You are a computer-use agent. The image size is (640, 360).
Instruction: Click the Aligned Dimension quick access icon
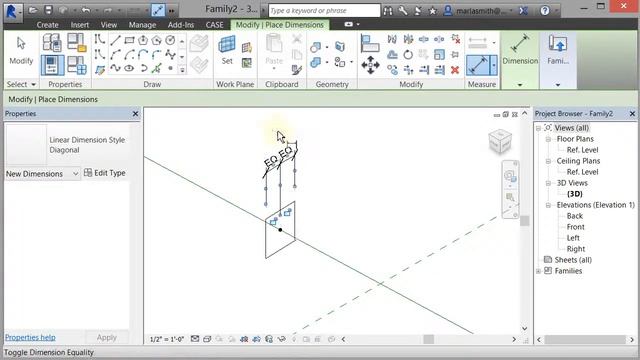click(x=158, y=11)
